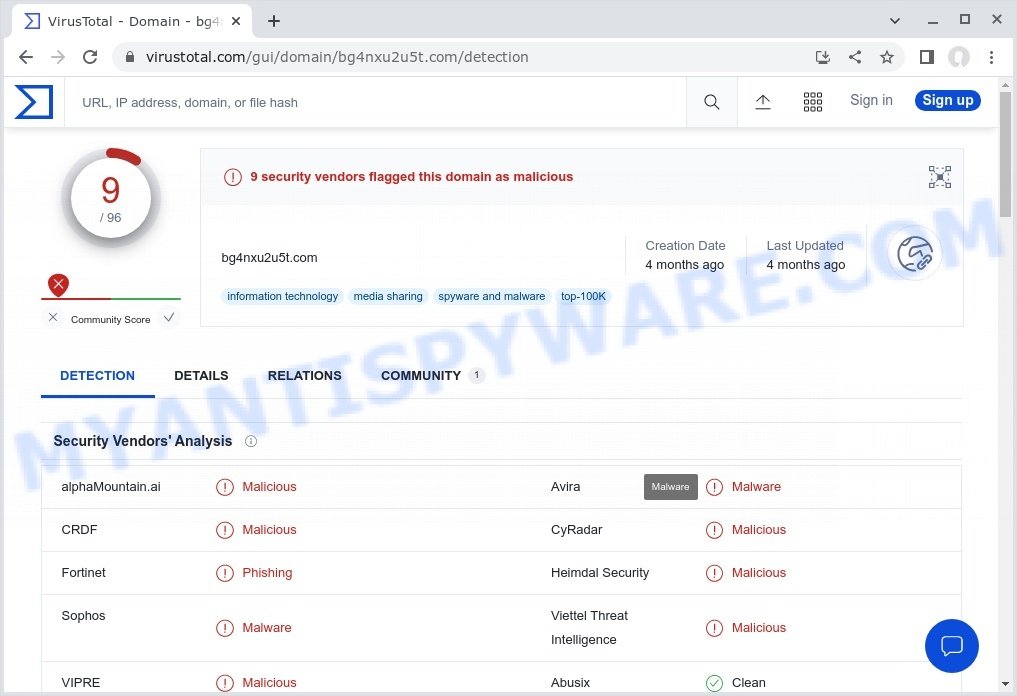Click the share page icon
The height and width of the screenshot is (696, 1017).
[x=855, y=57]
